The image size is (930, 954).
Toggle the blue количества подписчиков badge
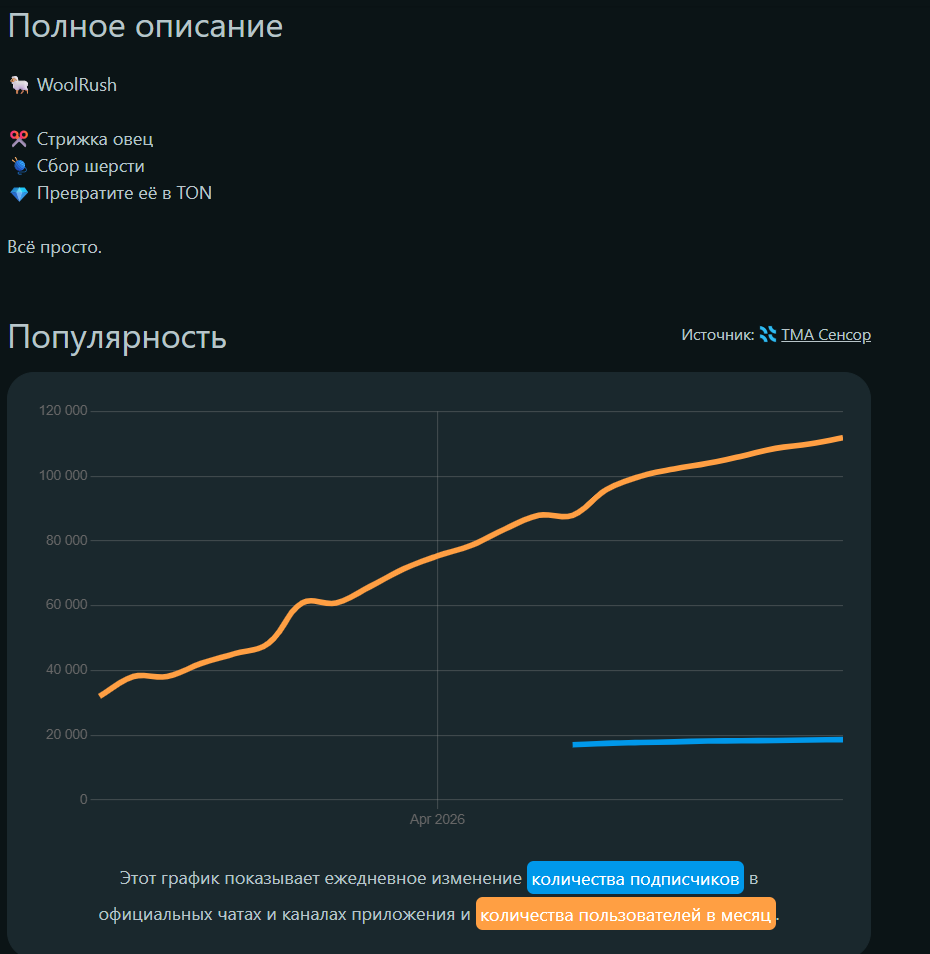[635, 879]
